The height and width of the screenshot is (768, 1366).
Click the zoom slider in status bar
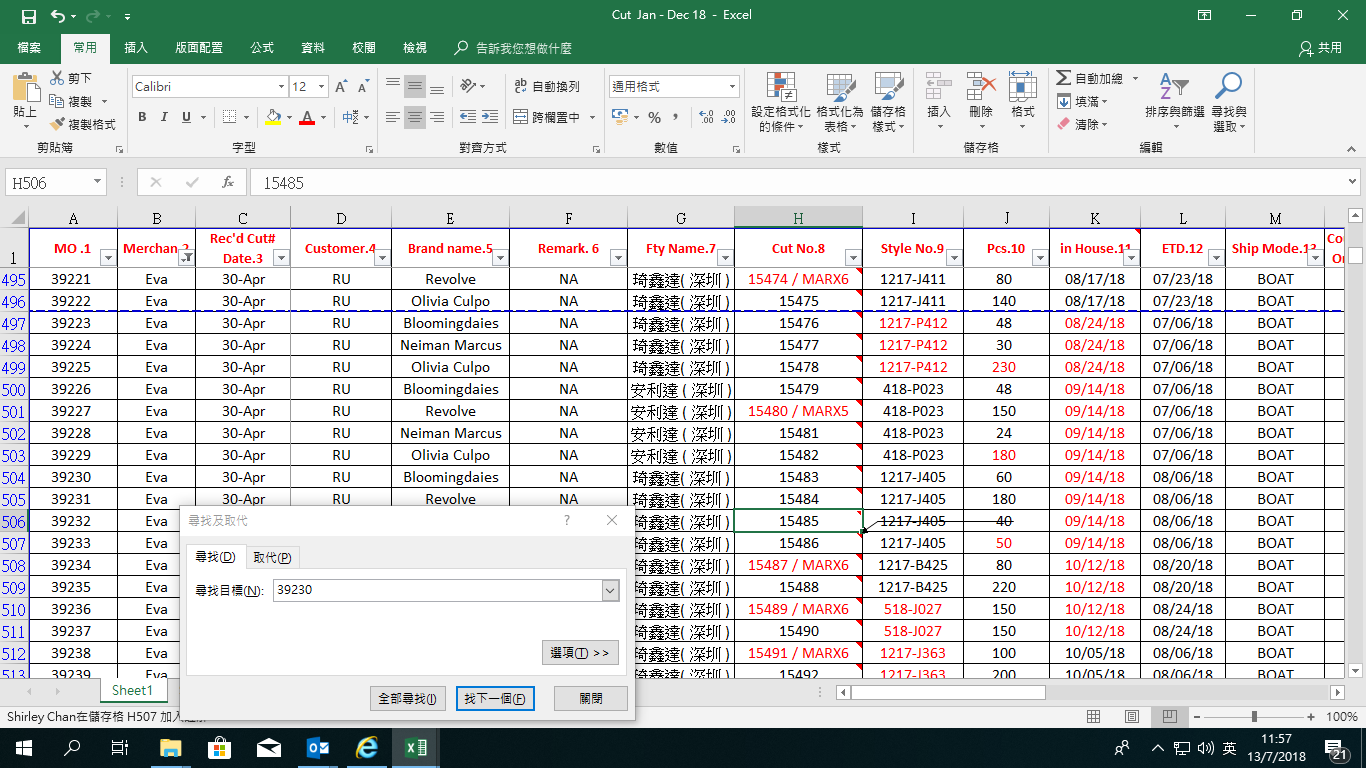click(1256, 717)
